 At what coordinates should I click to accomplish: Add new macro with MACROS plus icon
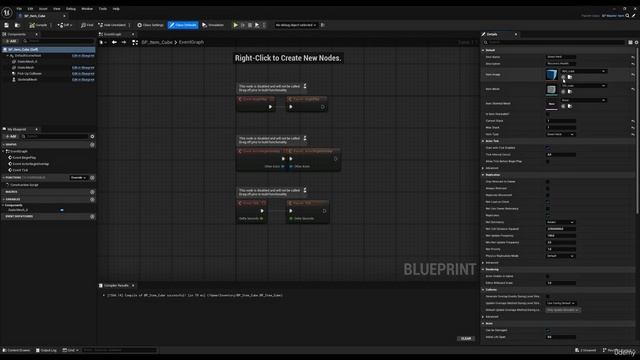click(92, 191)
